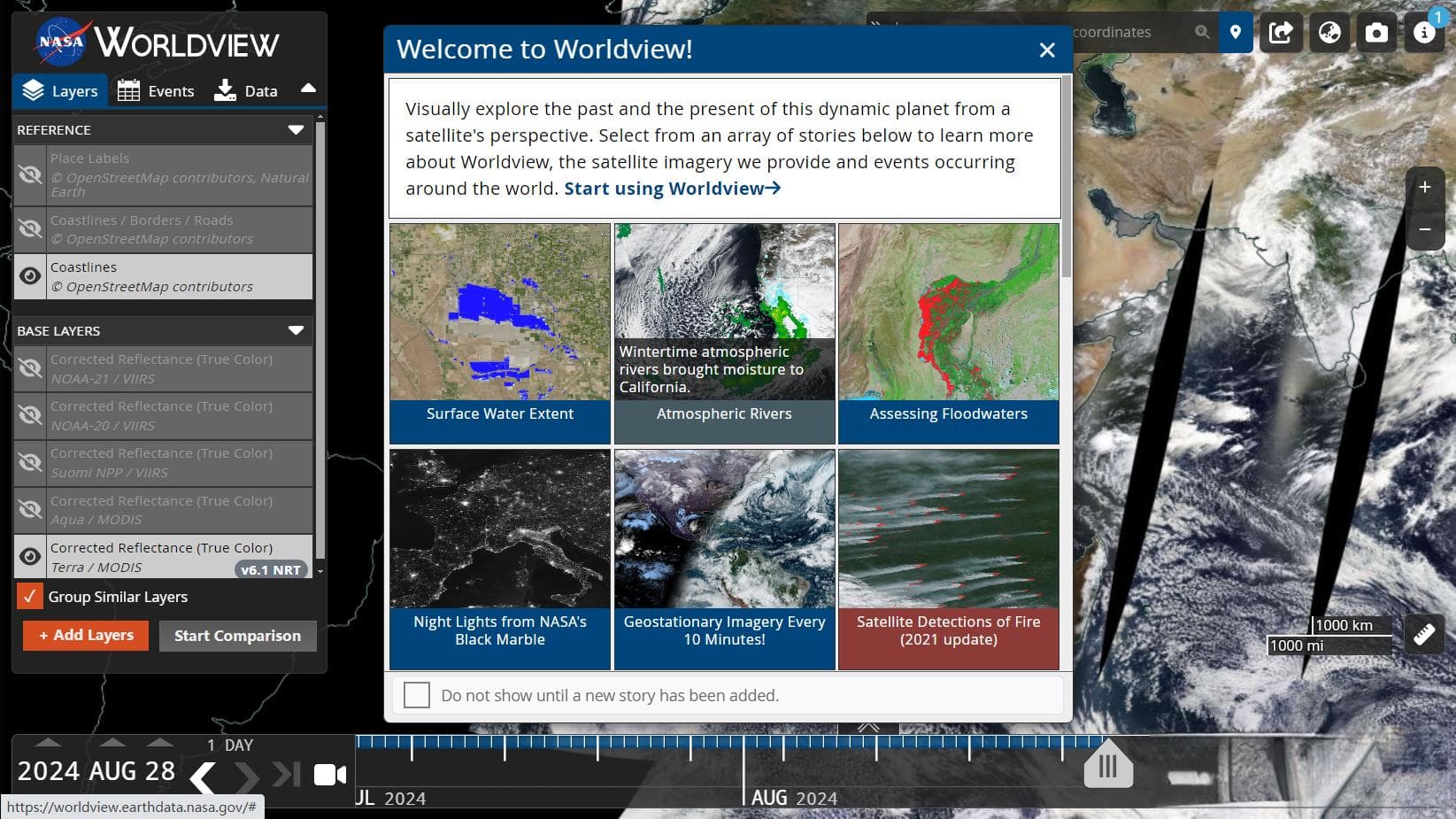The height and width of the screenshot is (819, 1456).
Task: Open the share link icon
Action: pos(1281,33)
